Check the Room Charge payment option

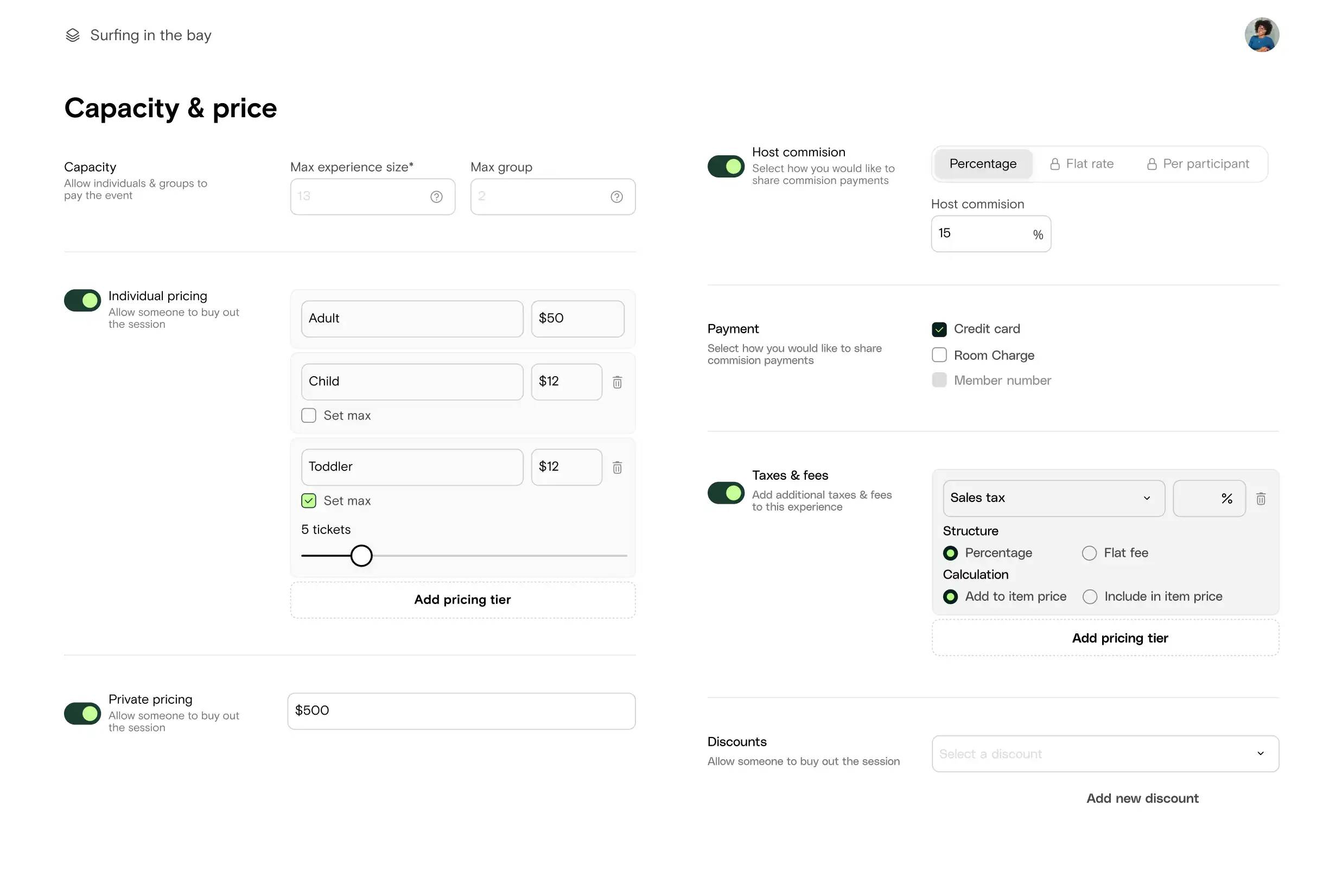(939, 355)
